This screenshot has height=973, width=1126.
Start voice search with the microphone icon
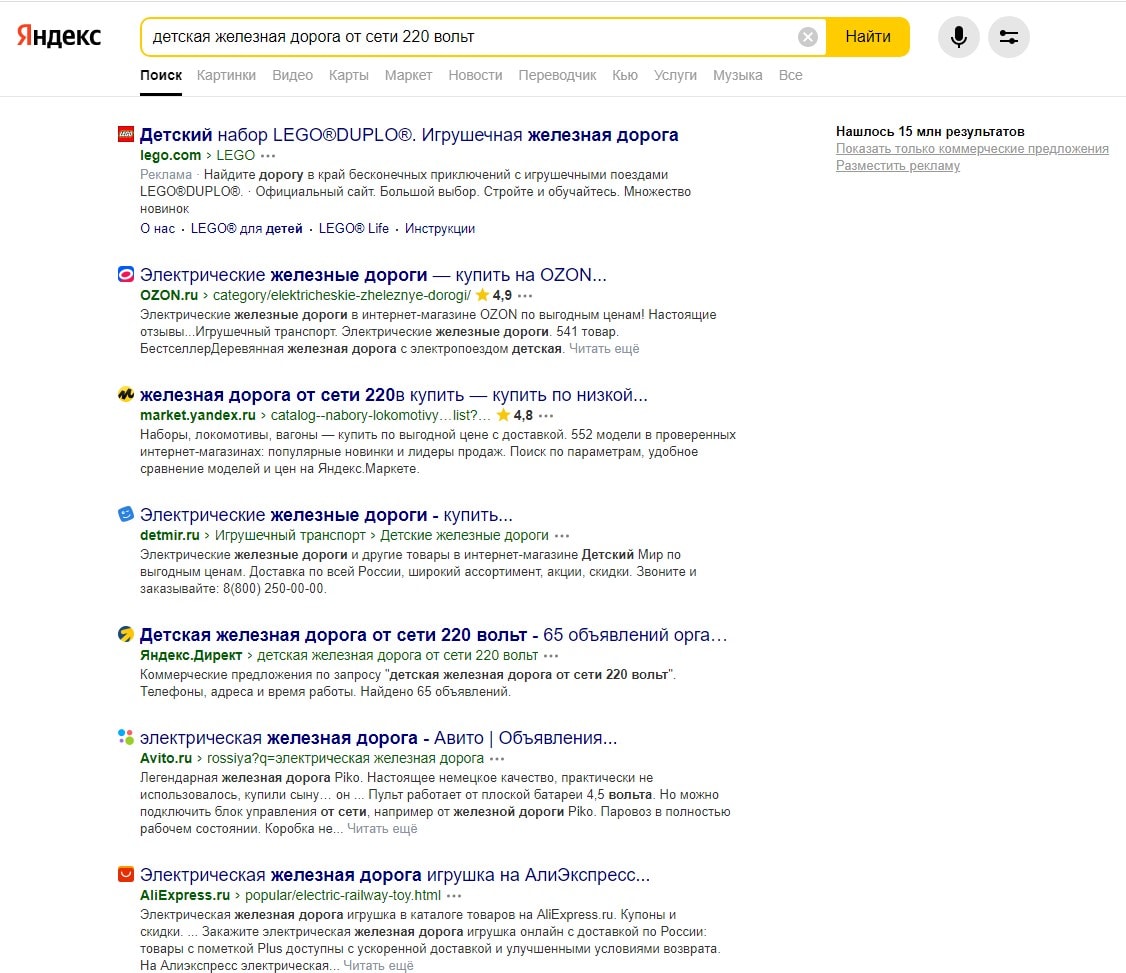pyautogui.click(x=959, y=37)
